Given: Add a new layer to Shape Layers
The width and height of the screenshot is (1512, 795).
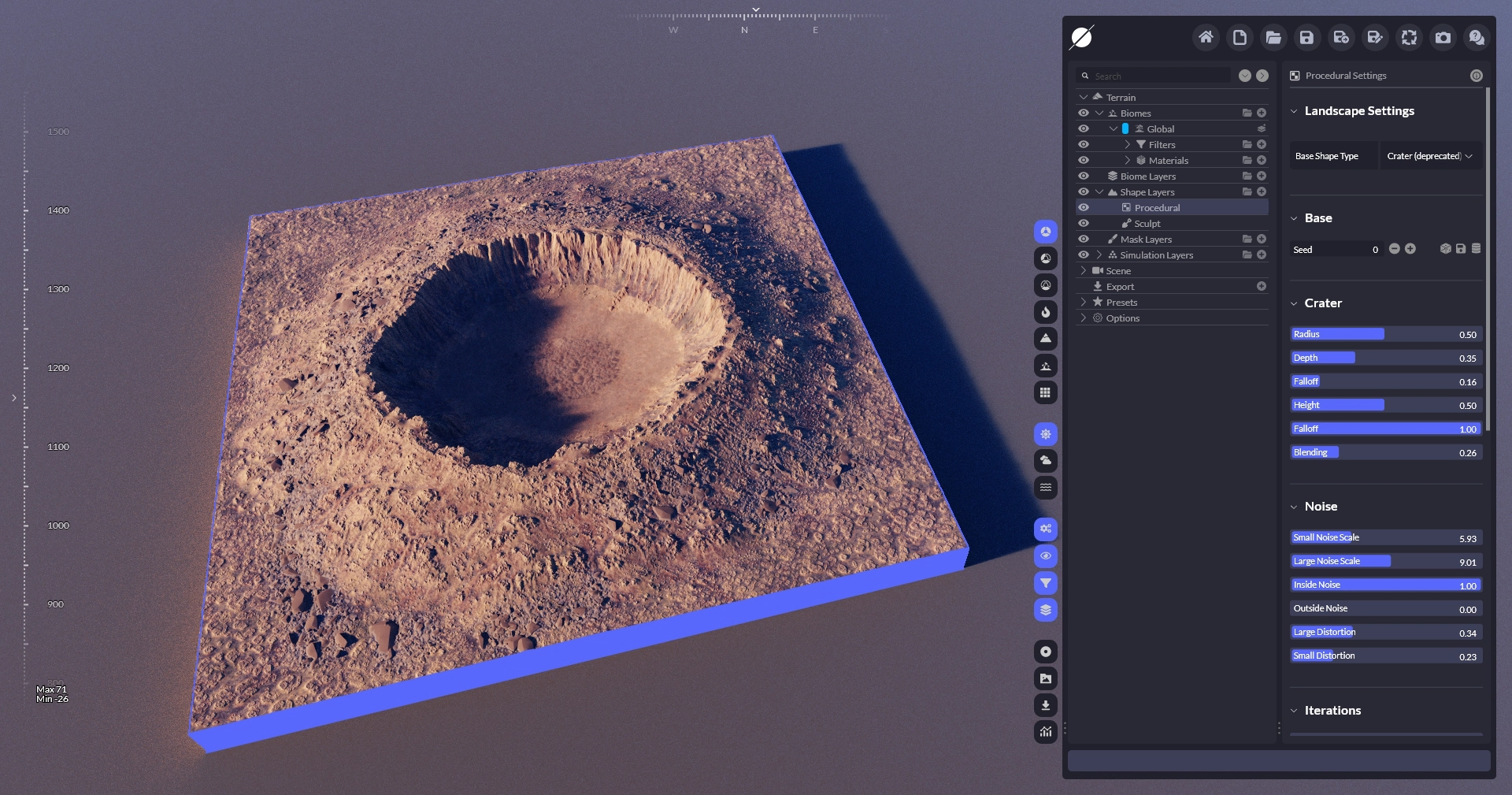Looking at the screenshot, I should [x=1262, y=192].
